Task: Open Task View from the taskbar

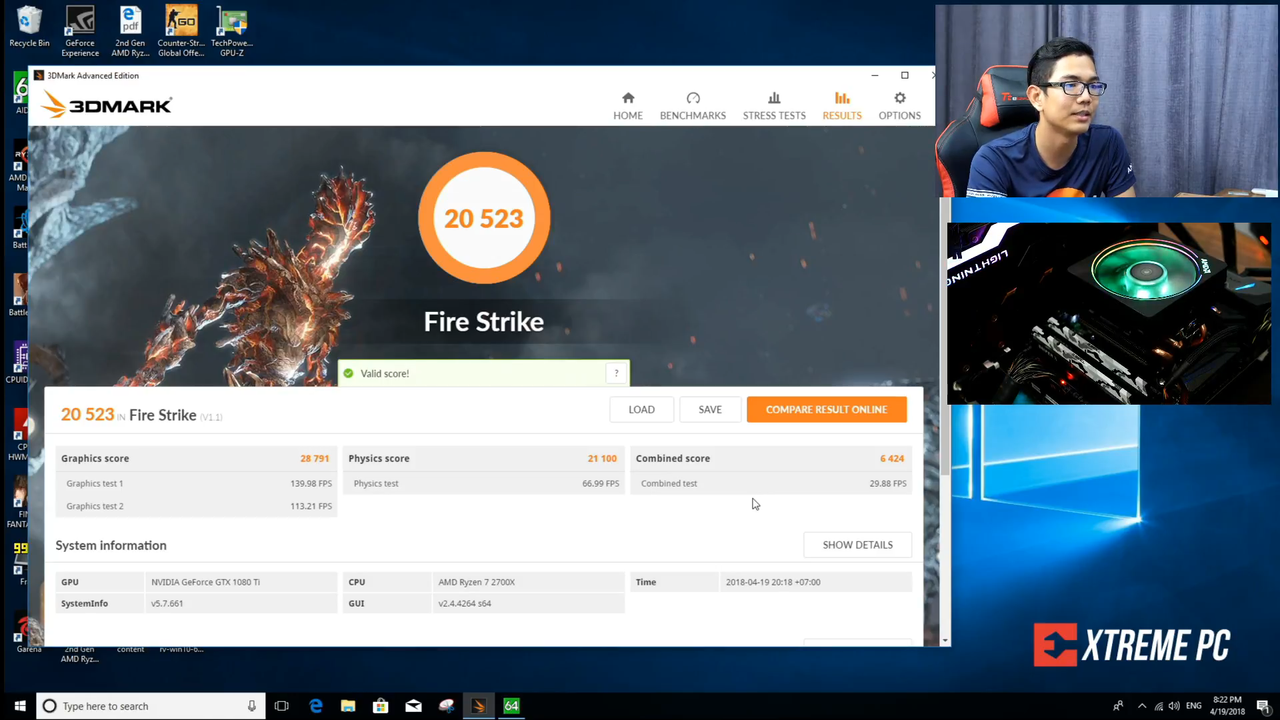Action: coord(281,706)
